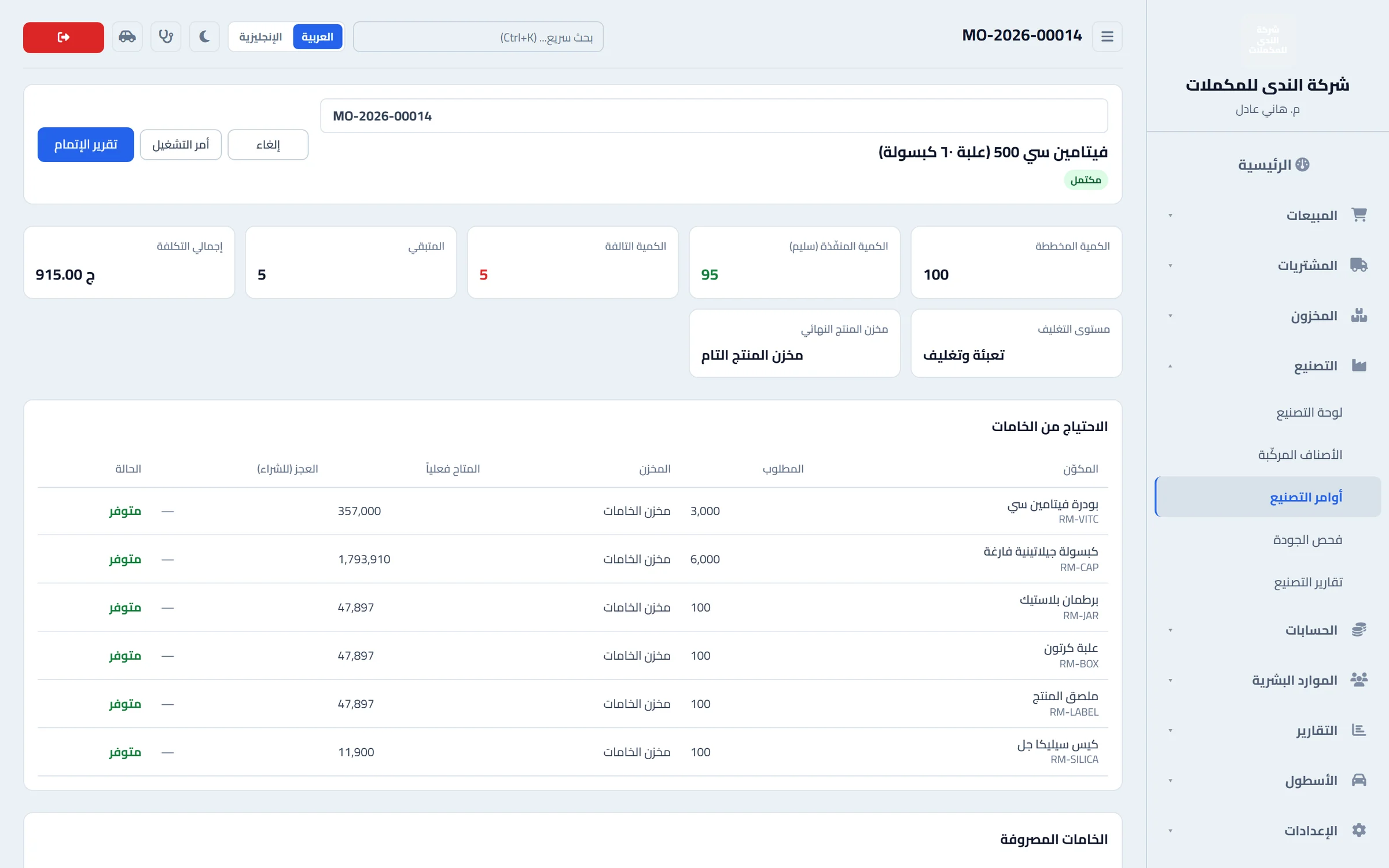Expand the المشتريات menu arrow
Image resolution: width=1389 pixels, height=868 pixels.
click(1170, 266)
